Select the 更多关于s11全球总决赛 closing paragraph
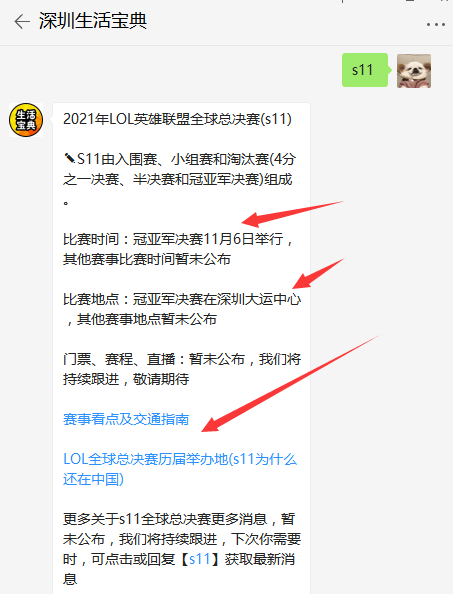This screenshot has width=453, height=594. (x=182, y=549)
